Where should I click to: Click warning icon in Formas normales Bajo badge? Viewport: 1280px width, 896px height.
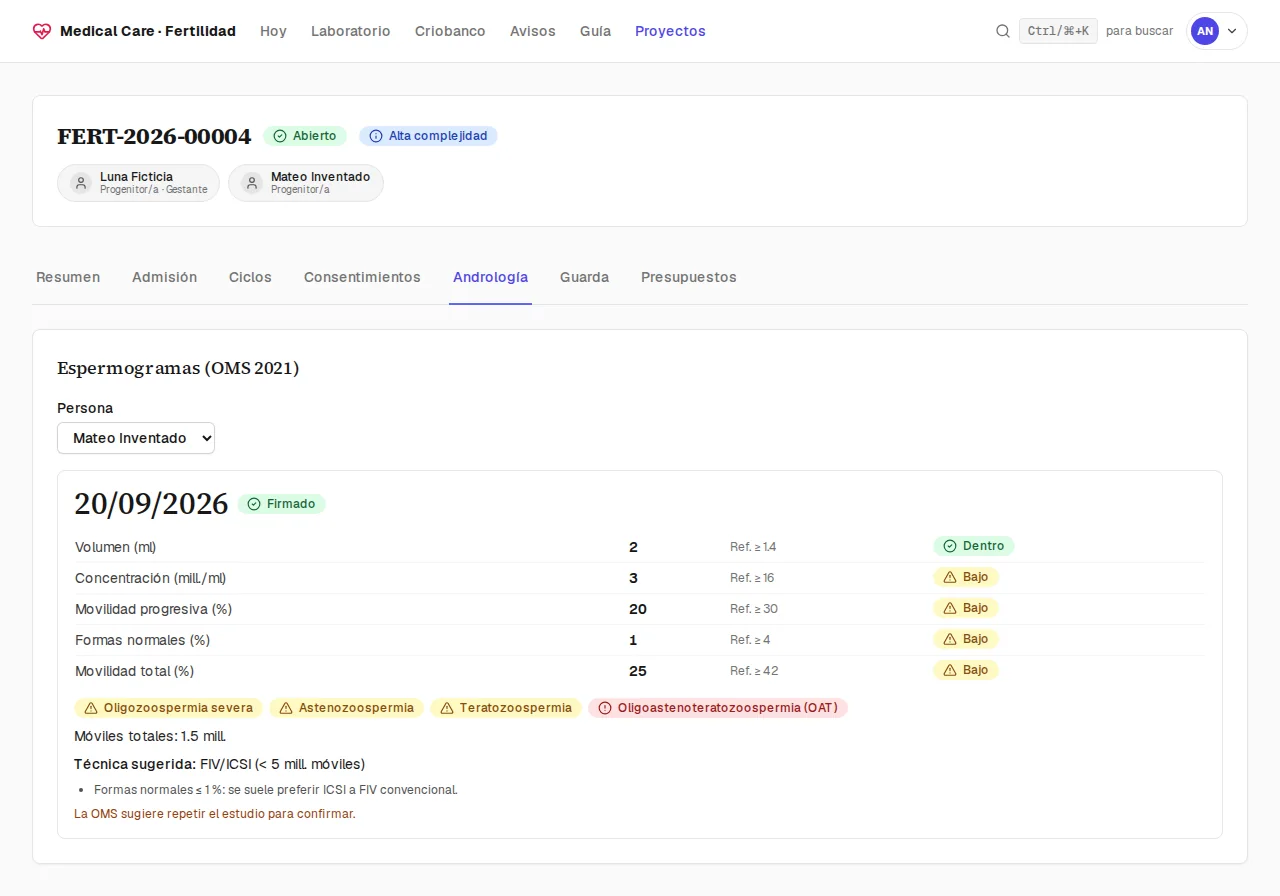pos(950,639)
